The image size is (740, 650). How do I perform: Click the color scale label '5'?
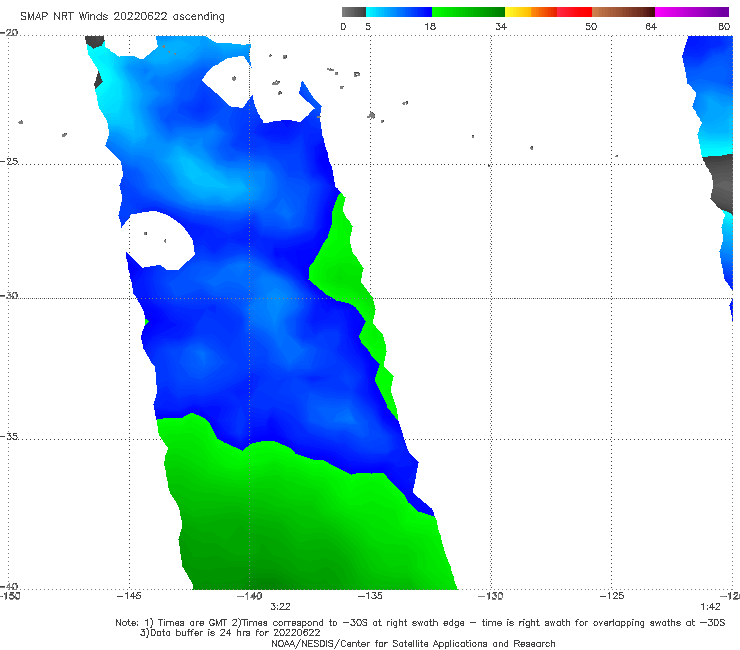click(368, 26)
